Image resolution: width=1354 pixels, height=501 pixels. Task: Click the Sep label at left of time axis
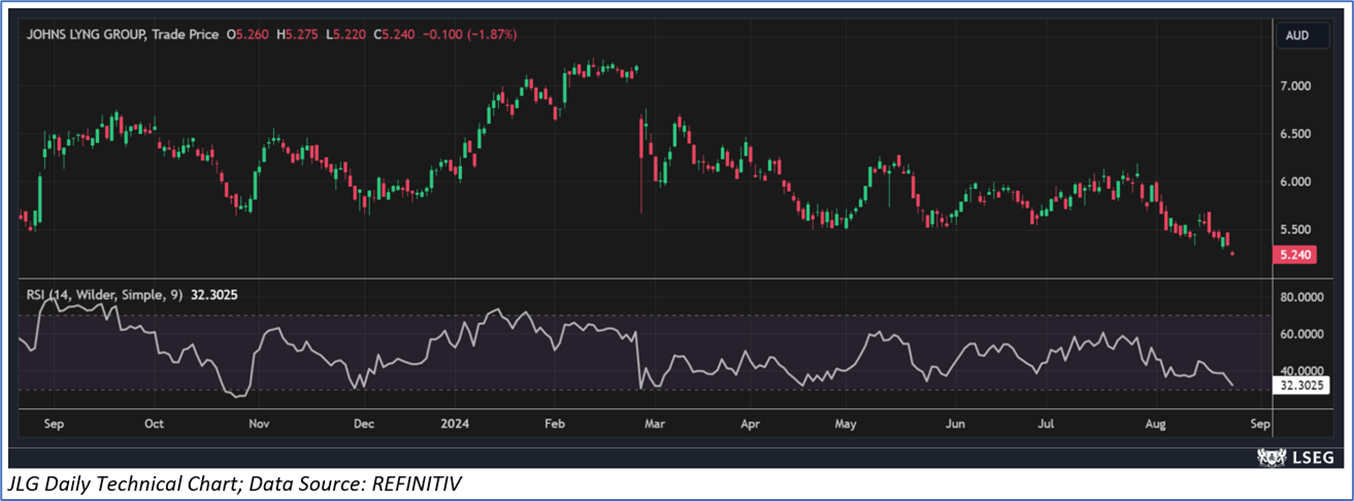[x=53, y=424]
